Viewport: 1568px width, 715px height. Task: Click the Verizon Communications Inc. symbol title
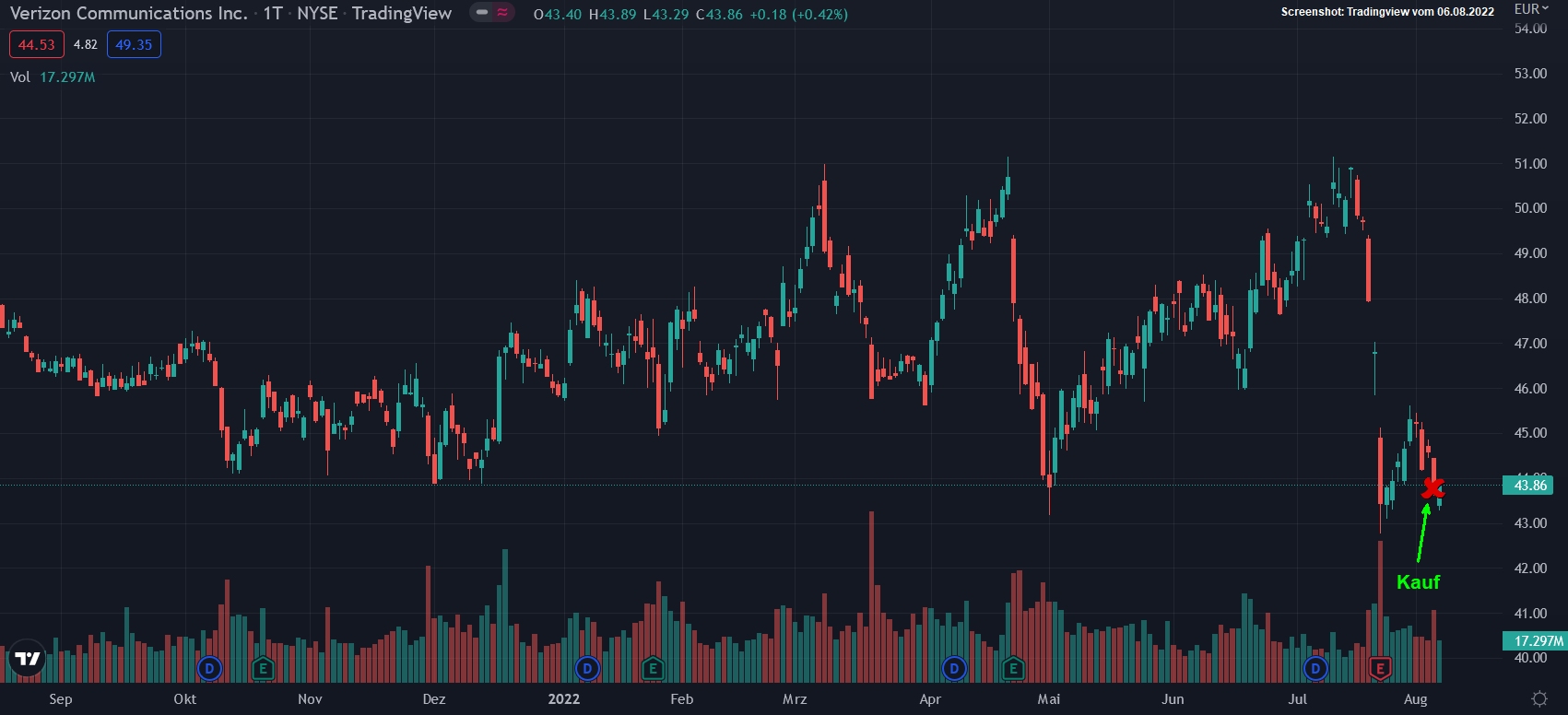pyautogui.click(x=128, y=14)
